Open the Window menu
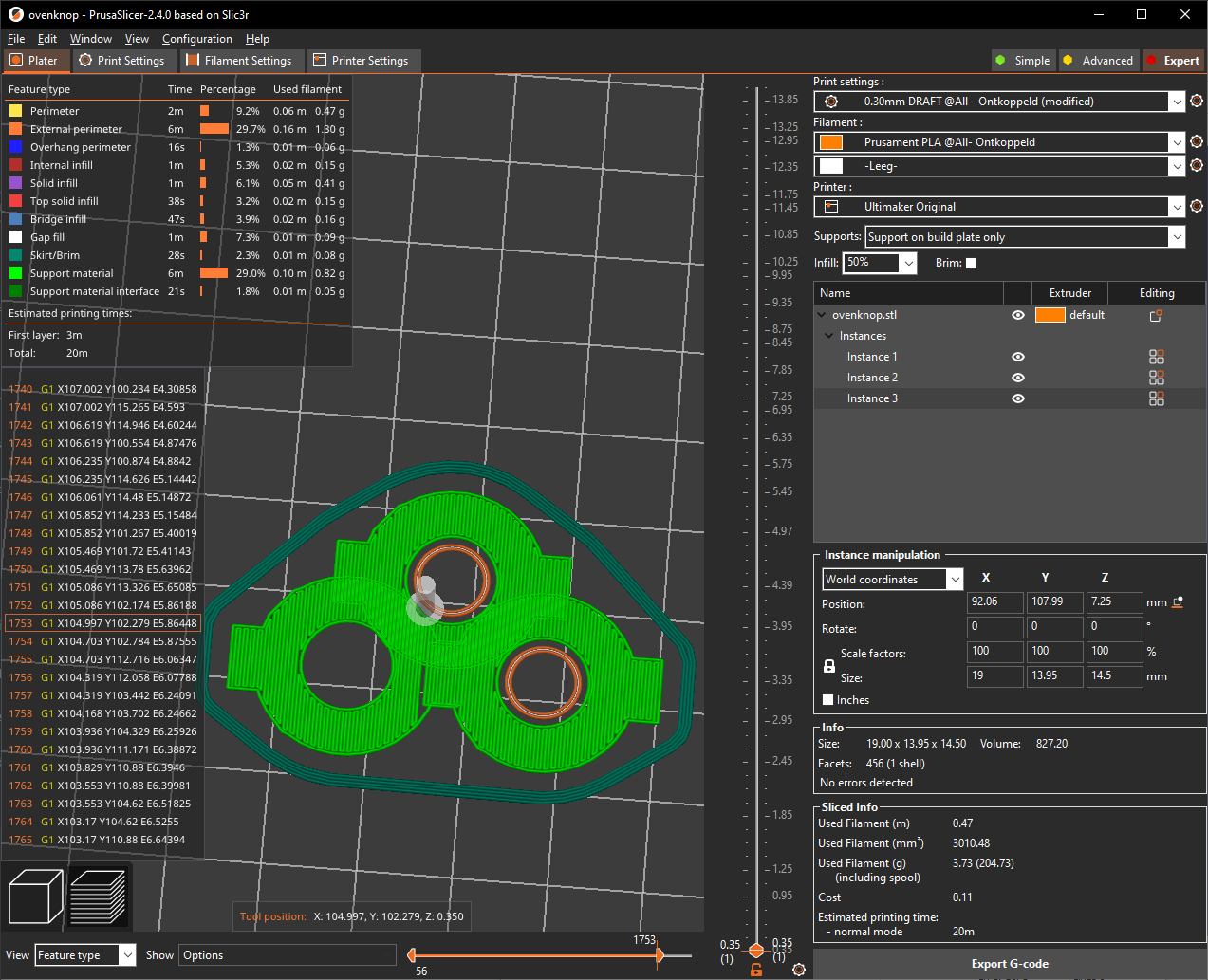The width and height of the screenshot is (1208, 980). click(91, 39)
